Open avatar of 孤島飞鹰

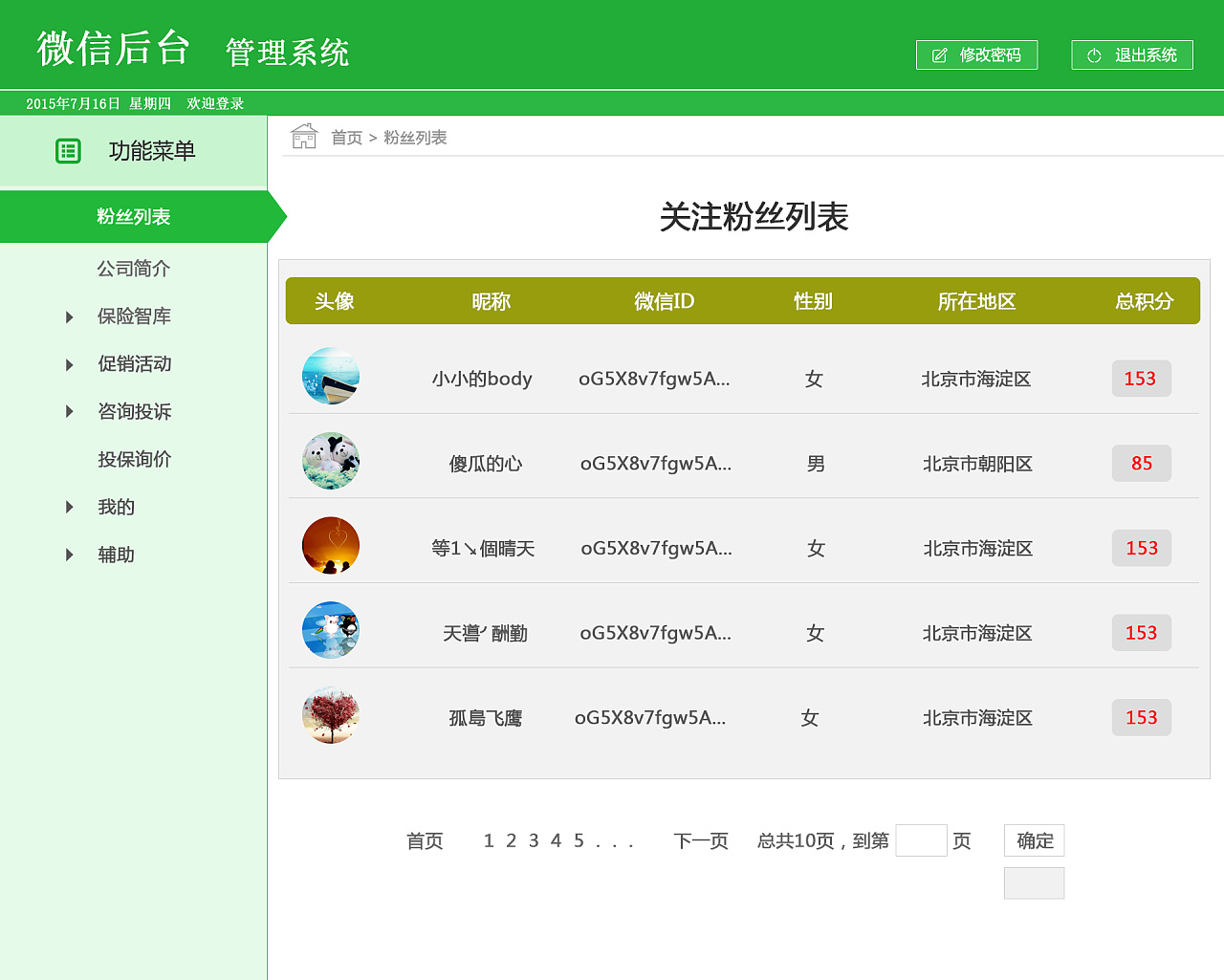(x=331, y=715)
